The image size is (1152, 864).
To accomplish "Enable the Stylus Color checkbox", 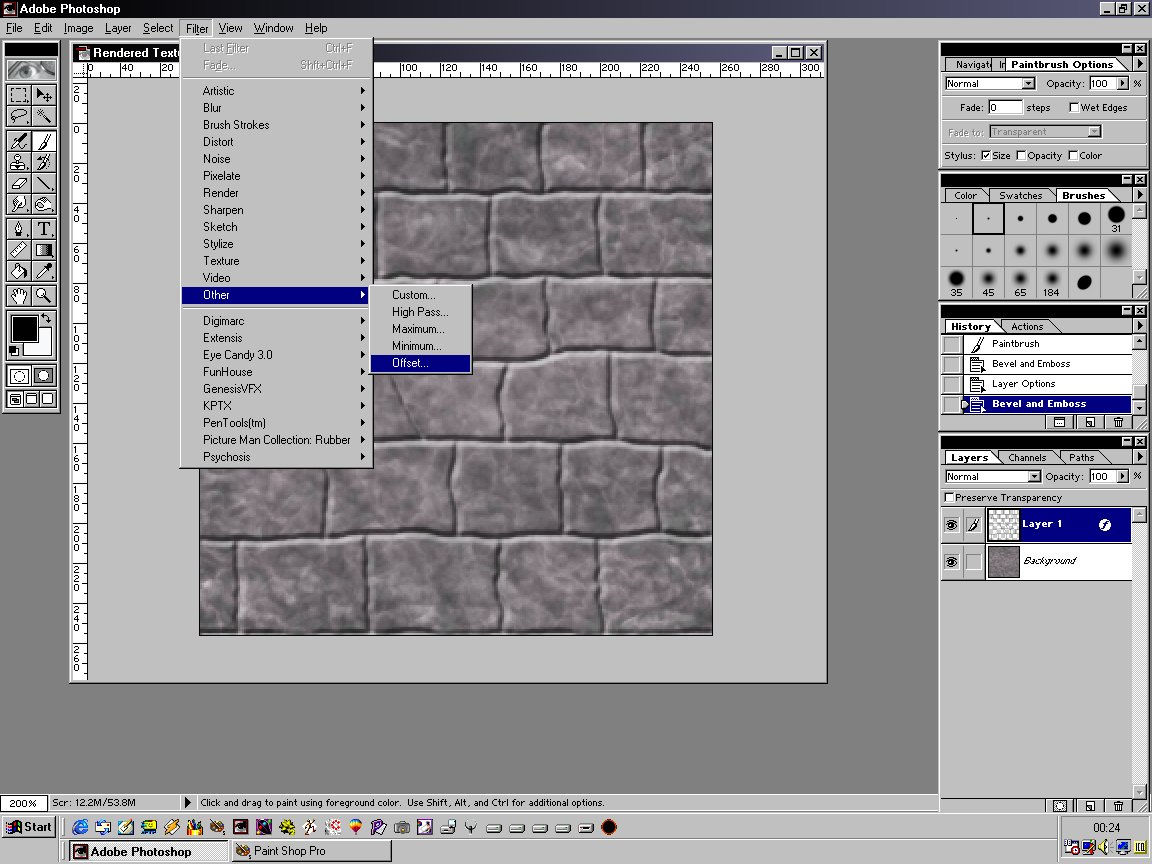I will pos(1073,156).
